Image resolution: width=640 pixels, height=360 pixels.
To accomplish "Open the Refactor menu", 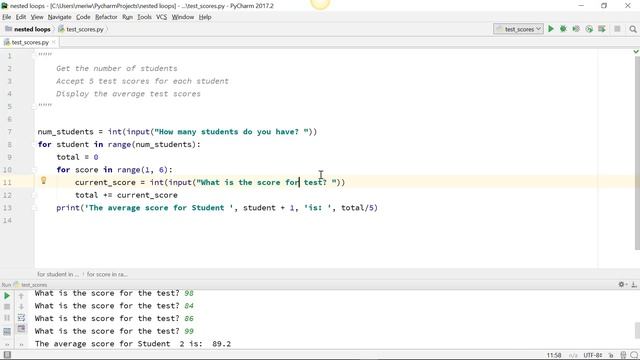I will 106,17.
